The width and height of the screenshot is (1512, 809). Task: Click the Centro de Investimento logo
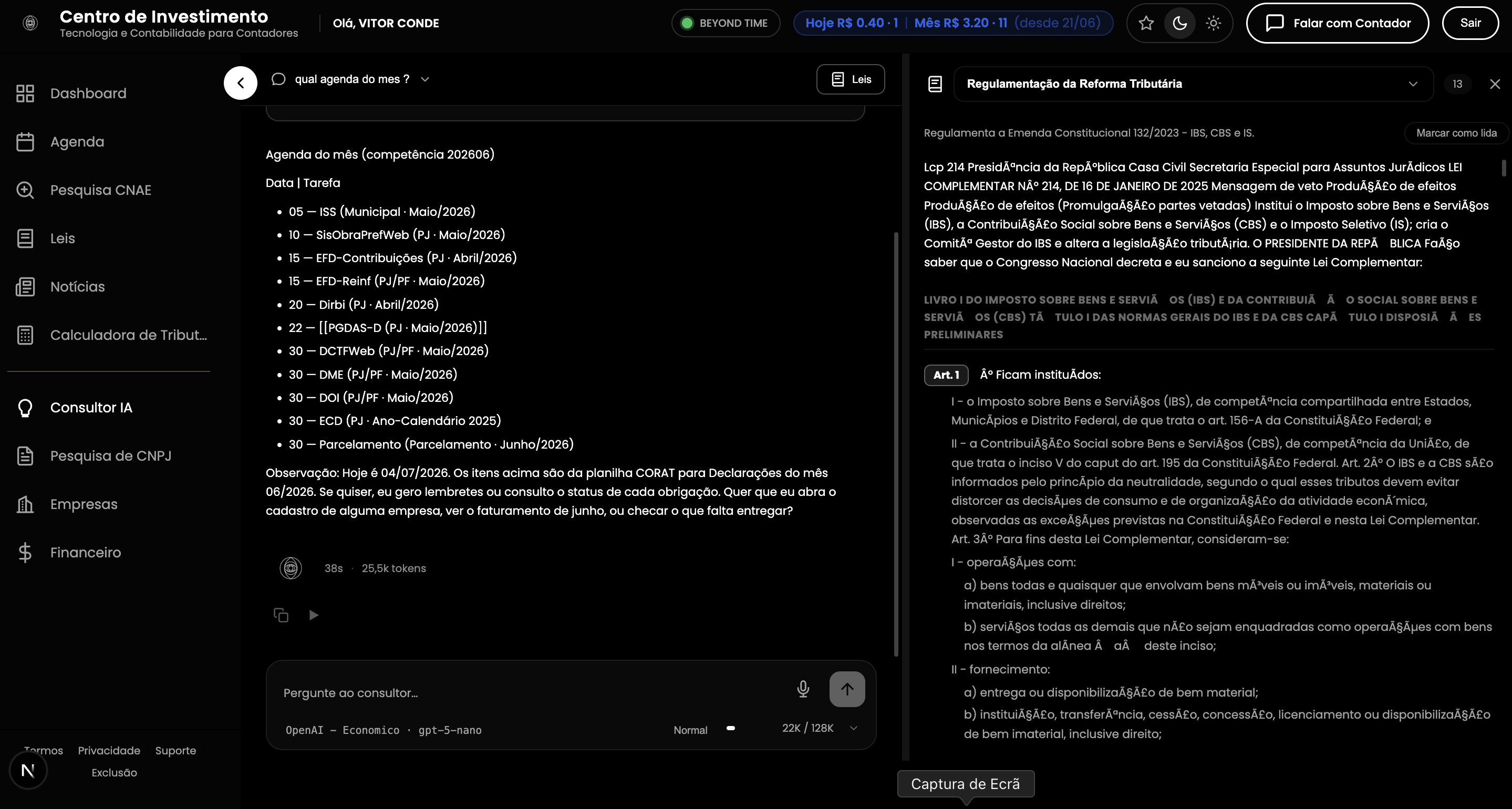point(30,23)
